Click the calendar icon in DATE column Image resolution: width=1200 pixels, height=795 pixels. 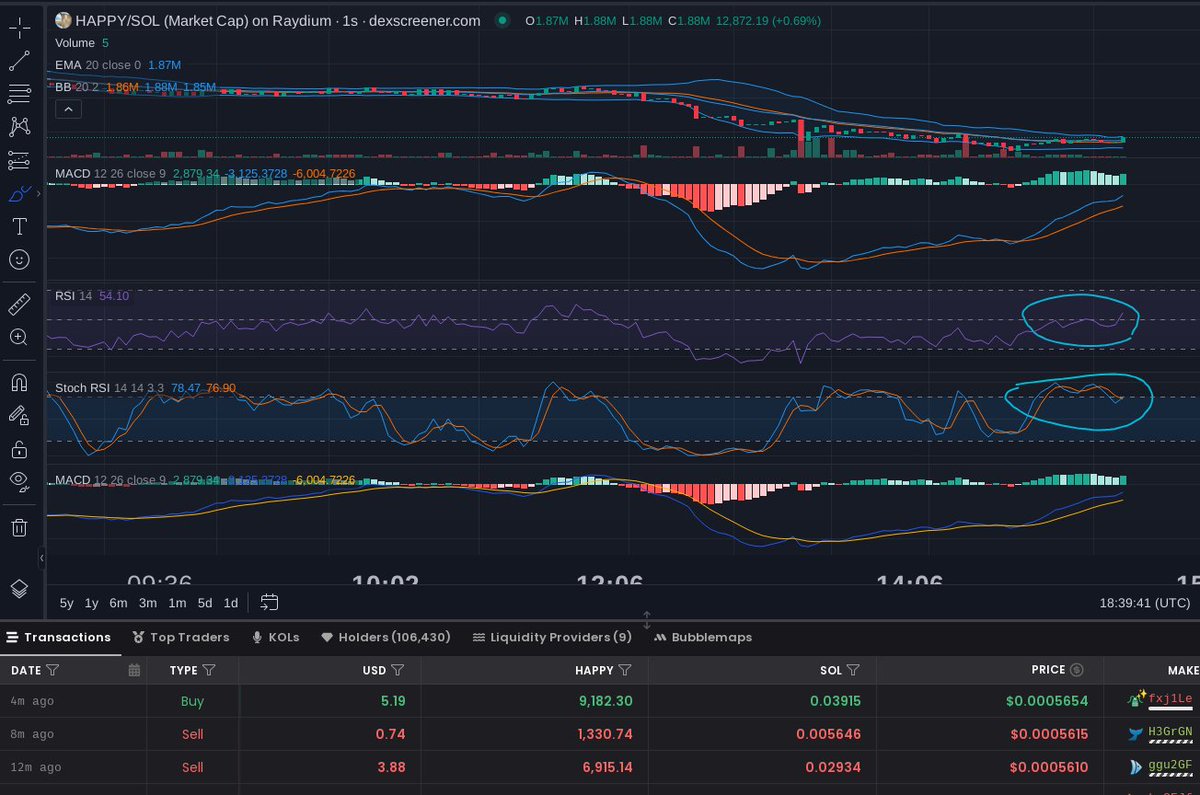pyautogui.click(x=134, y=670)
